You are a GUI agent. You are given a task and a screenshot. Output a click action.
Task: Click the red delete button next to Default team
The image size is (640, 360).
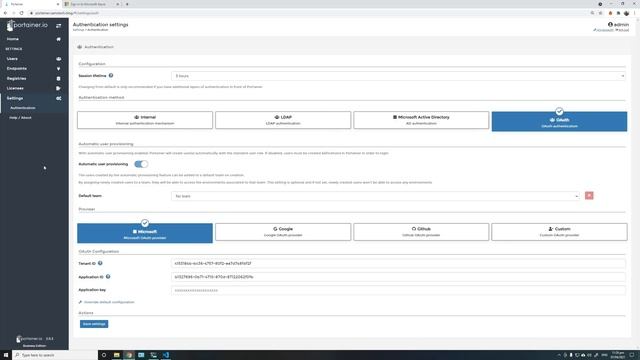click(x=589, y=196)
